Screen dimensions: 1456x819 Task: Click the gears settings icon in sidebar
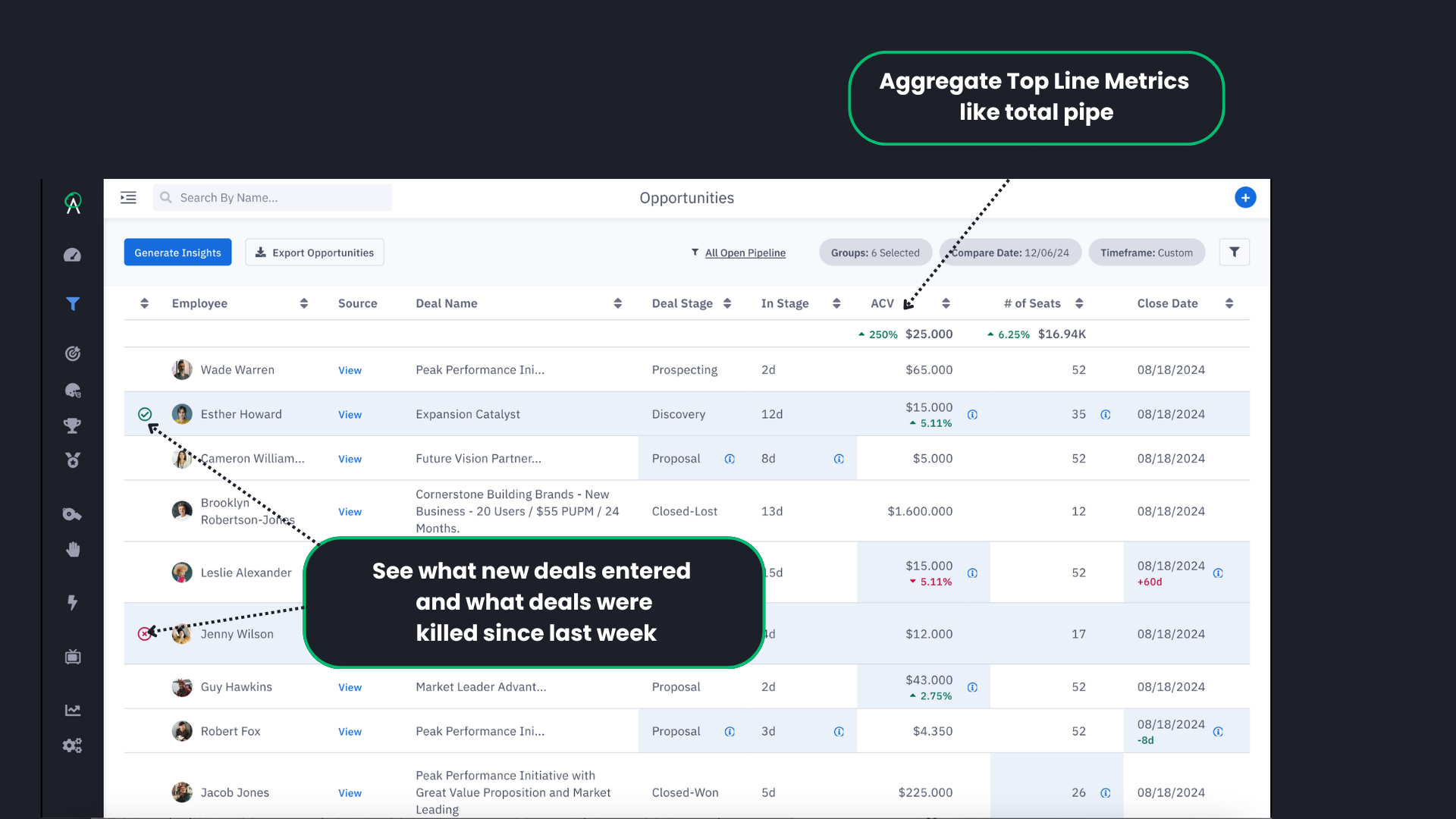click(73, 746)
